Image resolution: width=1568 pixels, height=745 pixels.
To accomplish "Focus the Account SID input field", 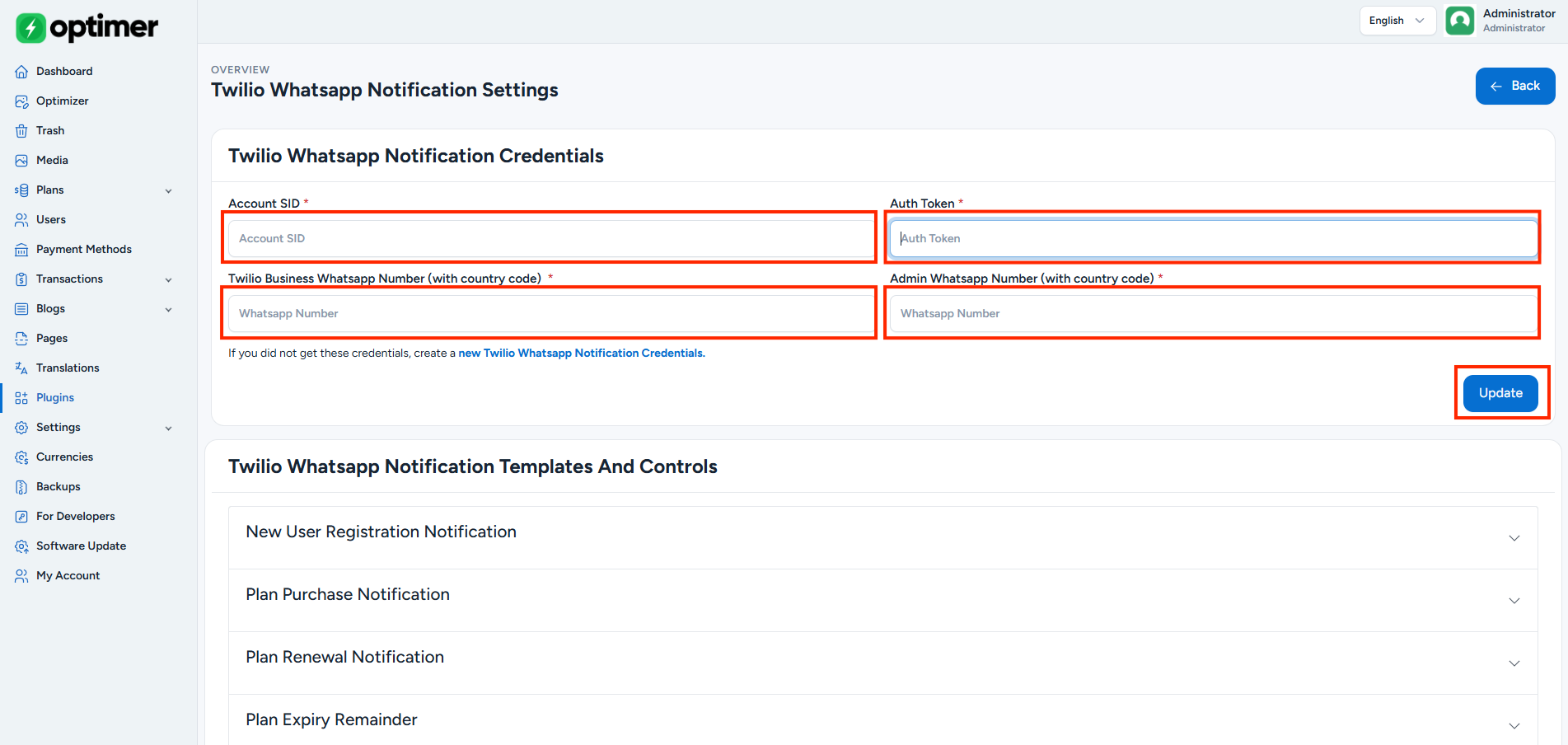I will coord(550,238).
